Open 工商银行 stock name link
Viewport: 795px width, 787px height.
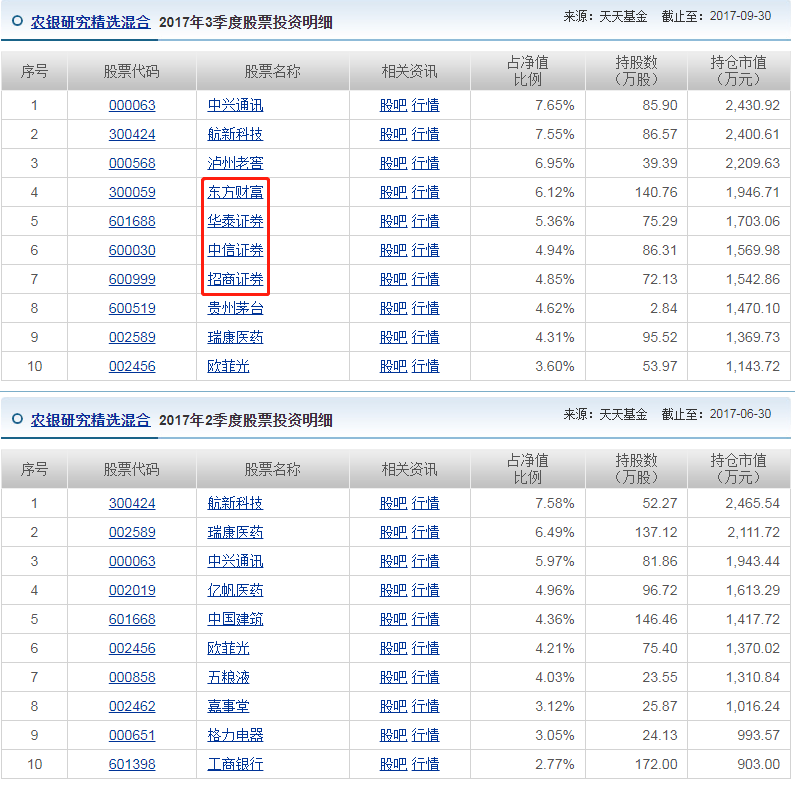(235, 764)
